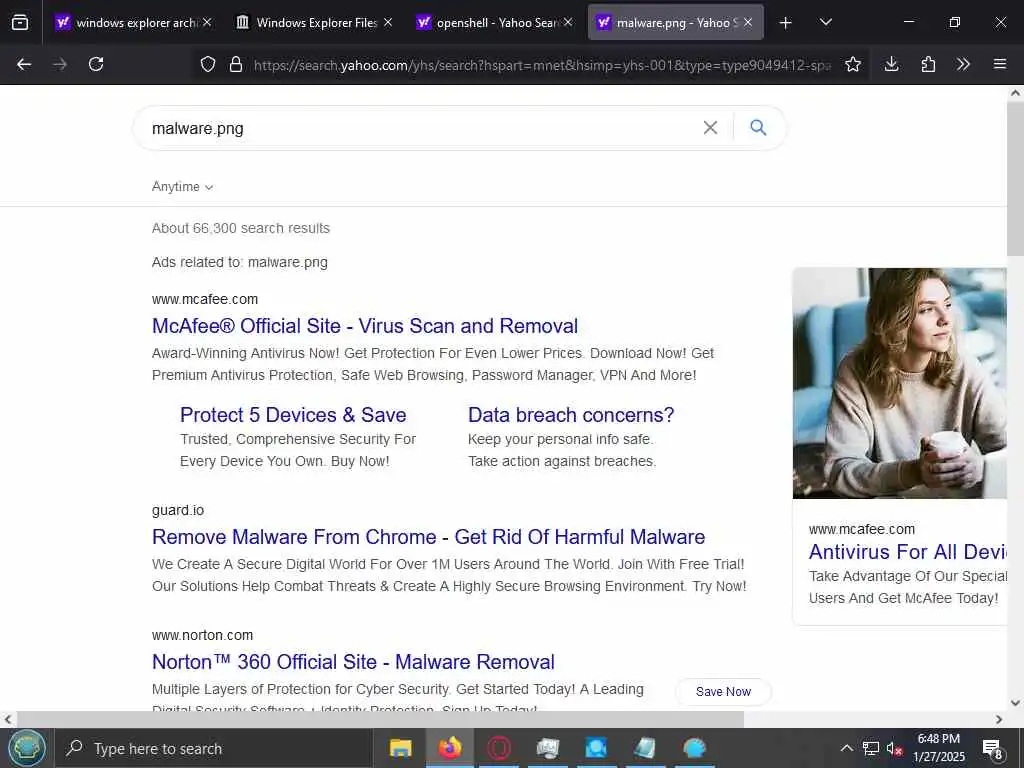Click the Firefox View icon at top left

(20, 22)
